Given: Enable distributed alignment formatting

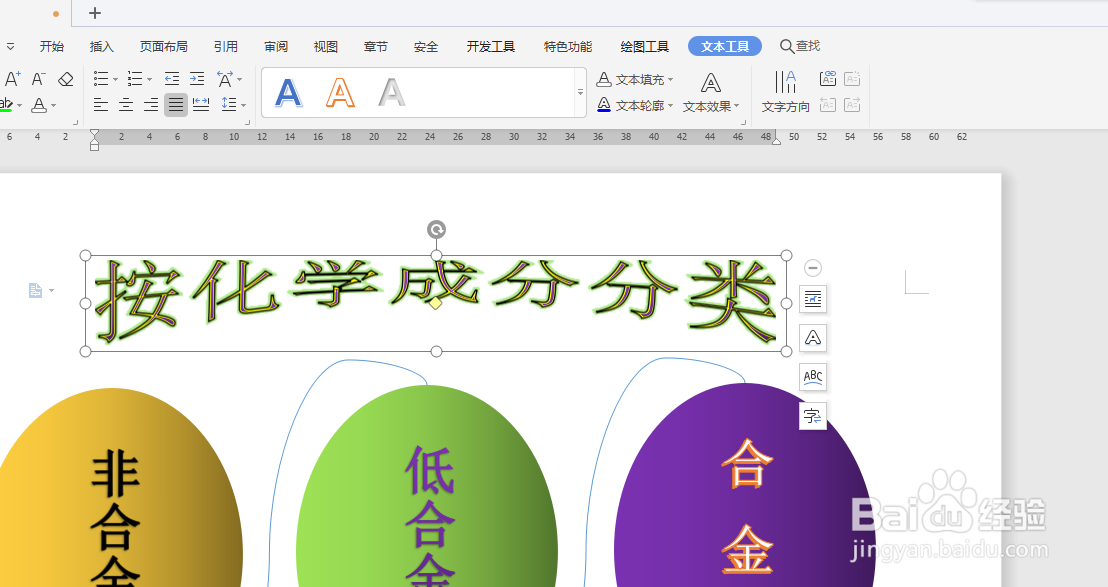Looking at the screenshot, I should click(200, 105).
